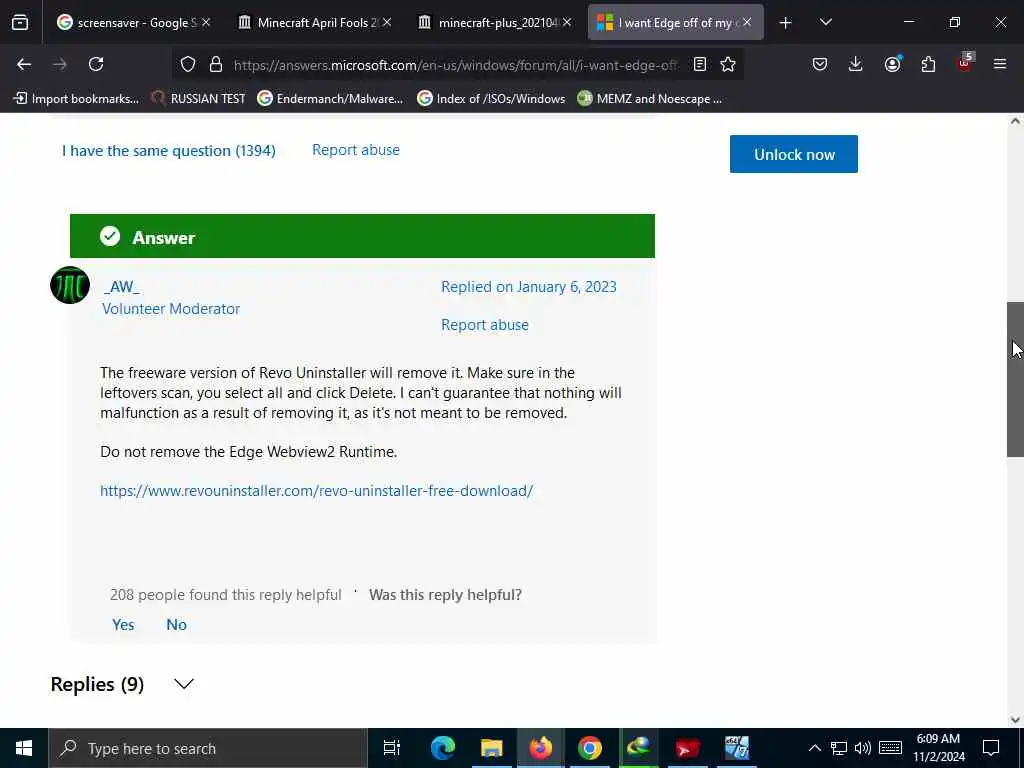1024x768 pixels.
Task: Open the Firefox account menu
Action: pos(892,64)
